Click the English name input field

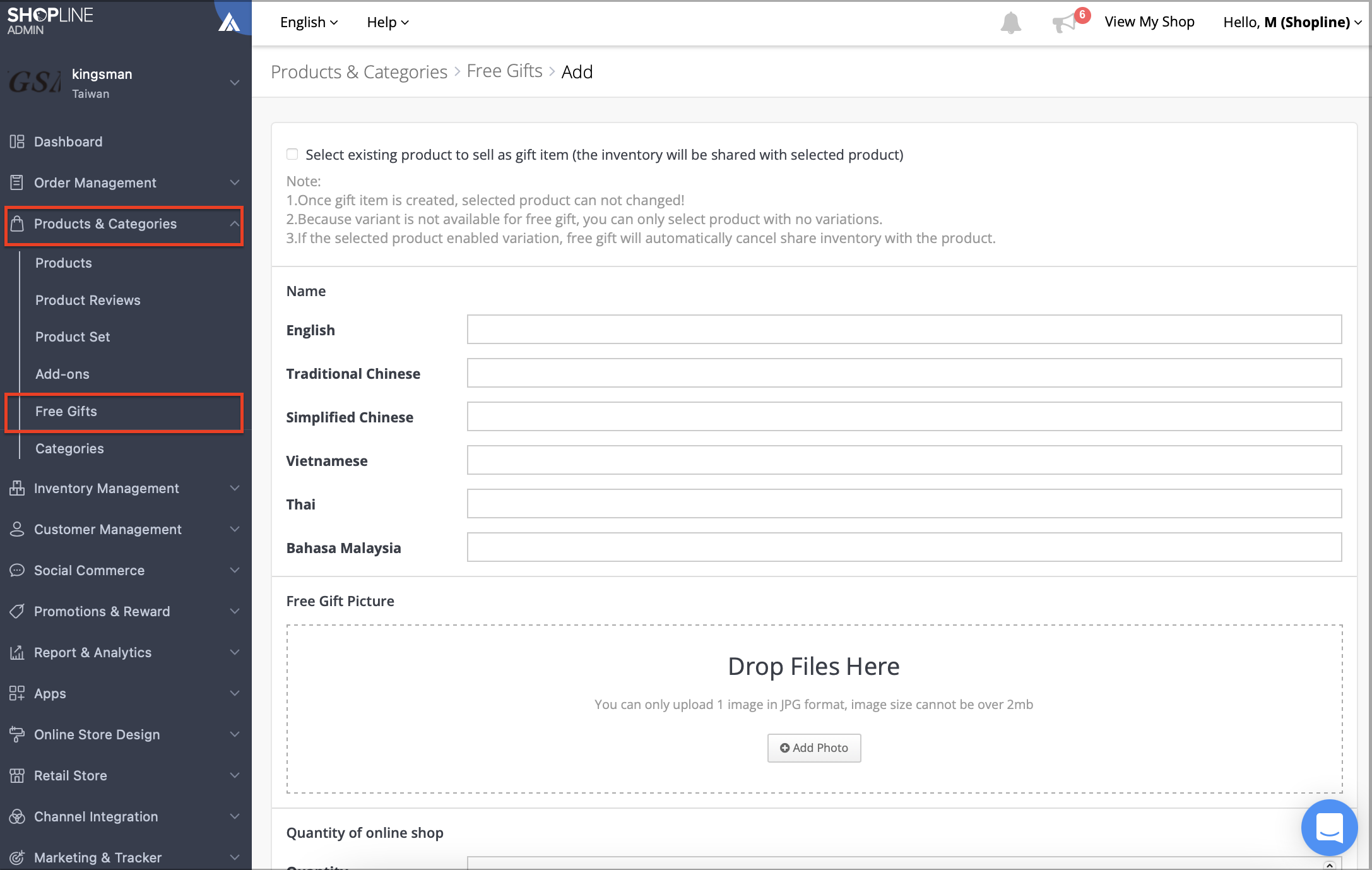pos(904,330)
